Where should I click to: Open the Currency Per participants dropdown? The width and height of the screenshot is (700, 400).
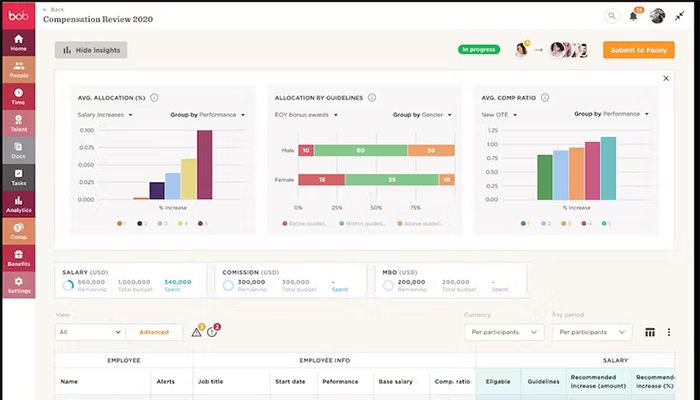(x=504, y=332)
